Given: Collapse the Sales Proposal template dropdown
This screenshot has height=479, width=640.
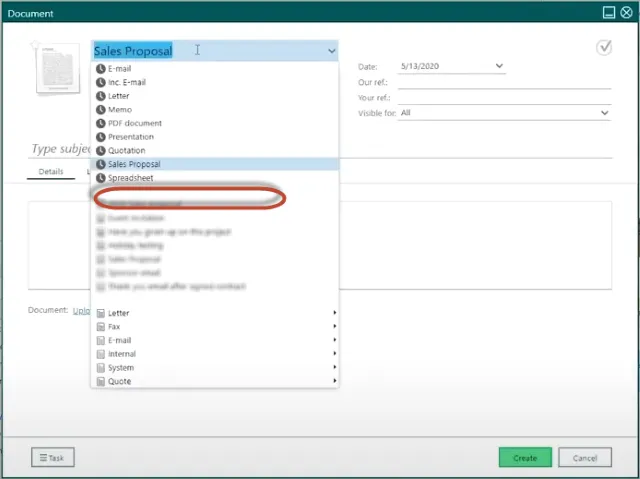Looking at the screenshot, I should tap(331, 51).
